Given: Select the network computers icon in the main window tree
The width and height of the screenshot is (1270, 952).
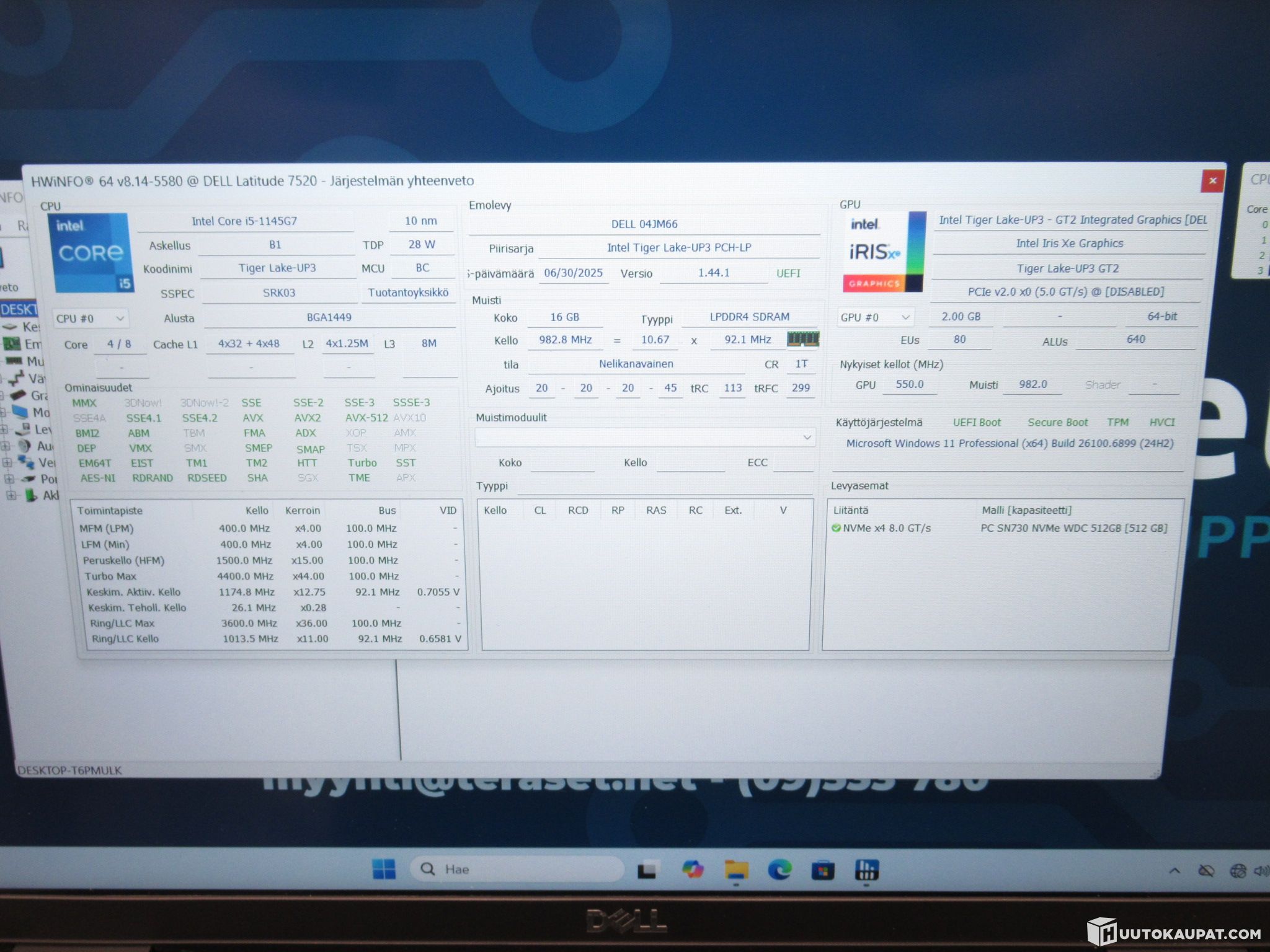Looking at the screenshot, I should click(26, 462).
